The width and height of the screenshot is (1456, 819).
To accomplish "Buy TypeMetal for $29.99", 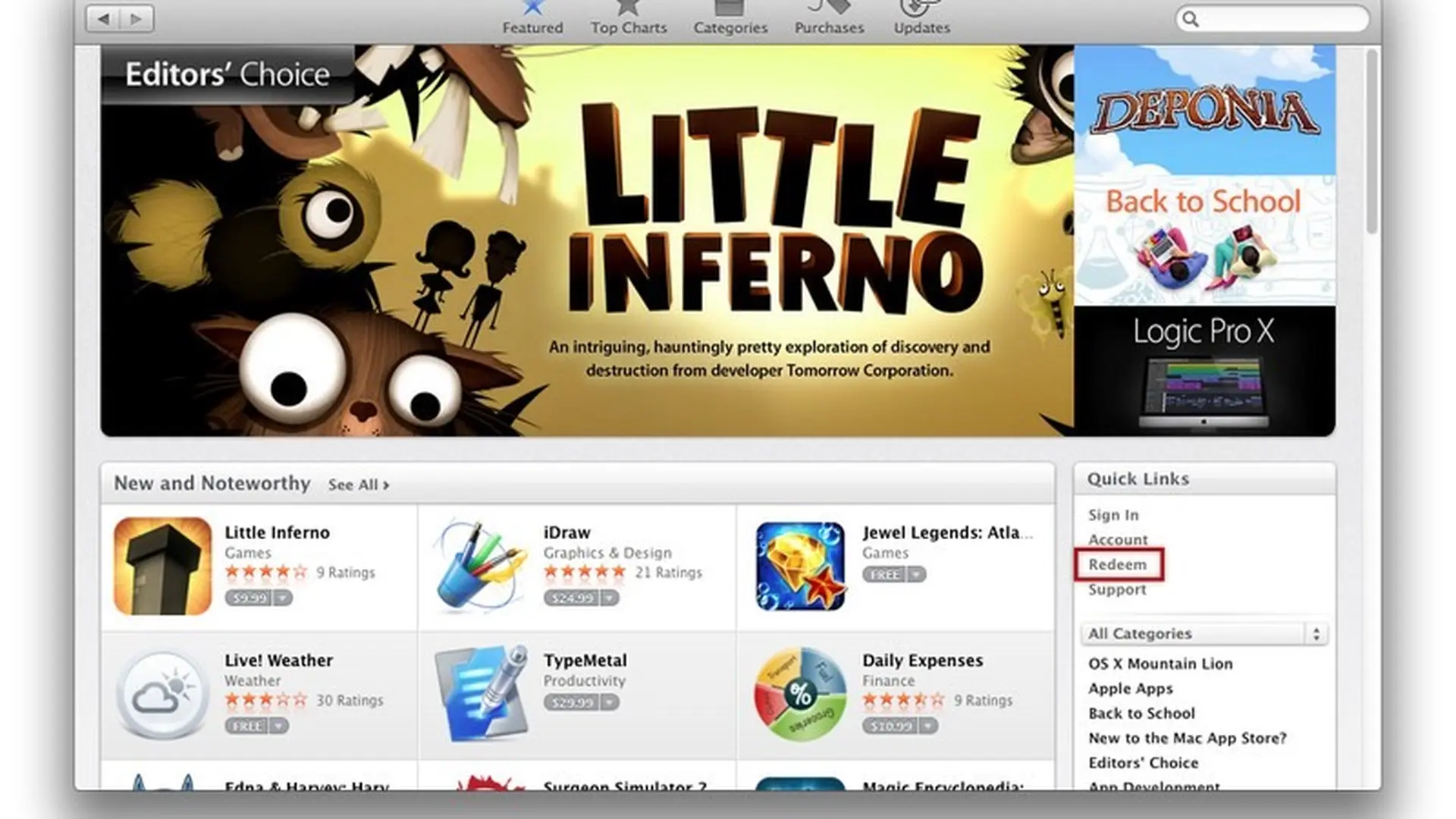I will click(572, 703).
